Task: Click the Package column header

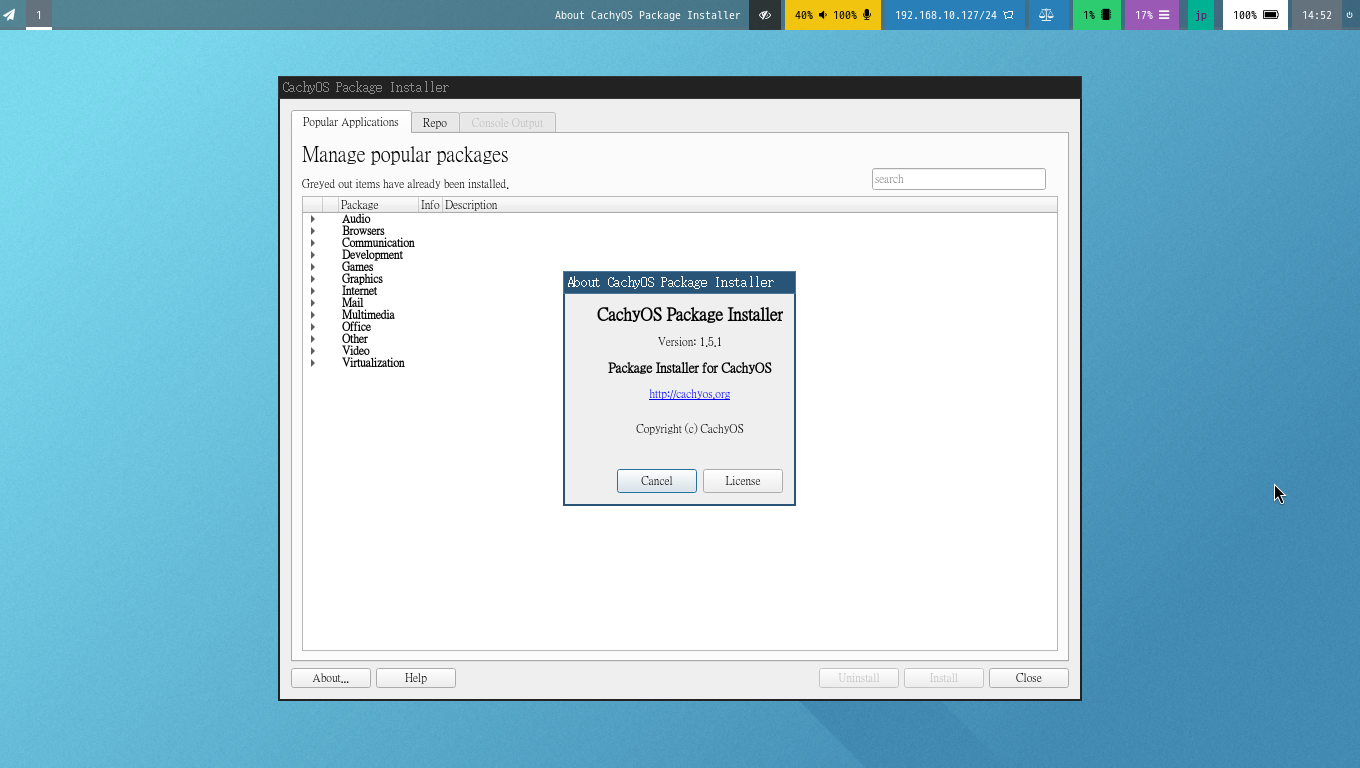Action: (x=379, y=205)
